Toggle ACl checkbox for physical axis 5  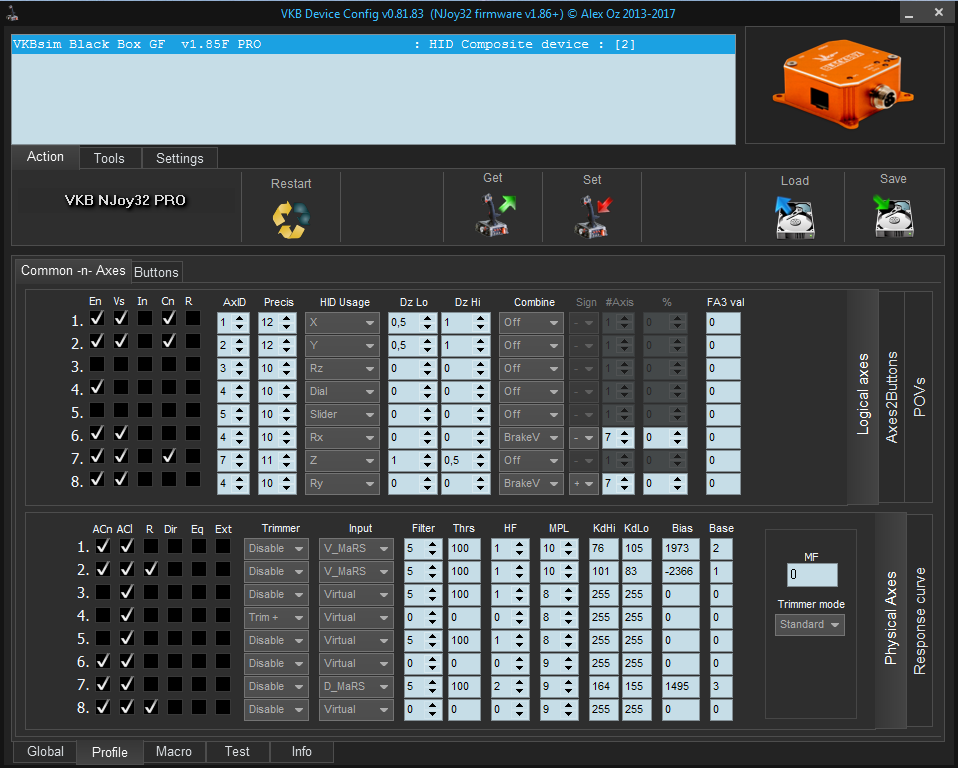(126, 638)
